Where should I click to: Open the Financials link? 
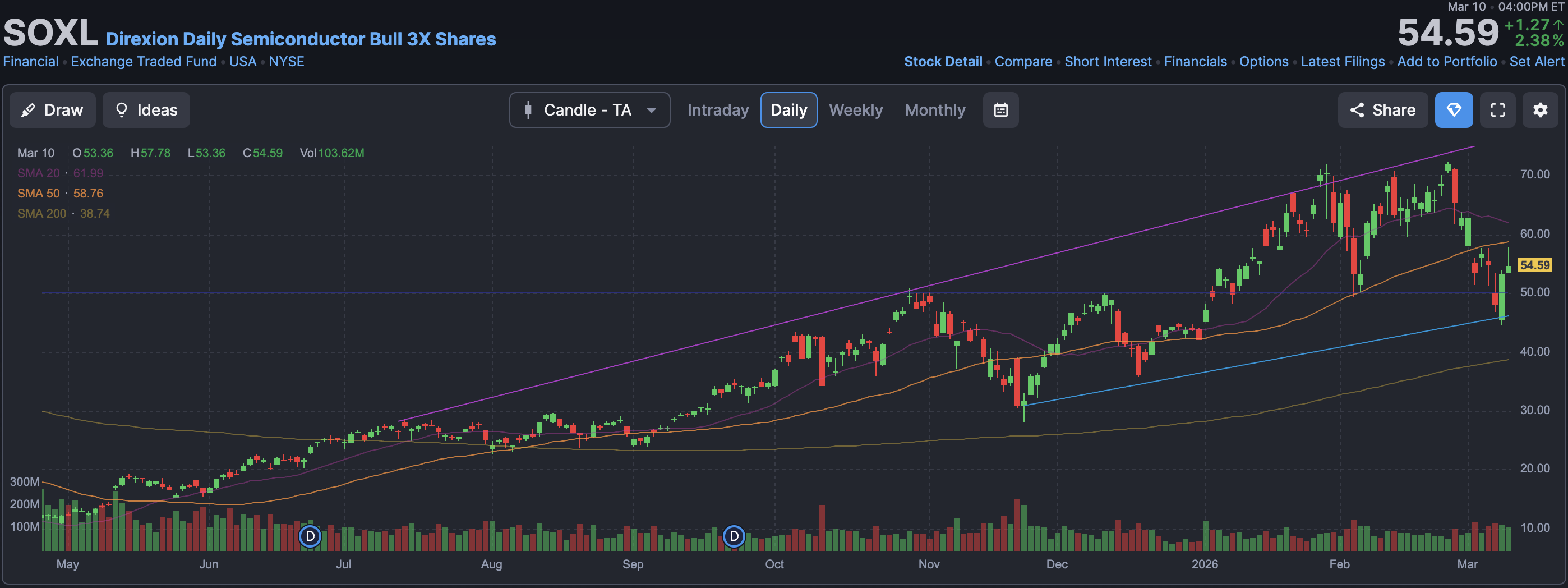(x=1196, y=62)
